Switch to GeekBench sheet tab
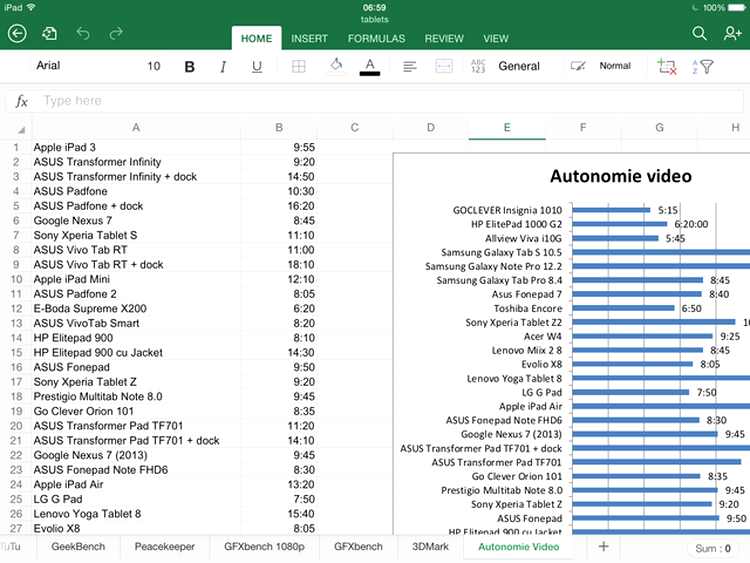The image size is (750, 563). (x=78, y=547)
